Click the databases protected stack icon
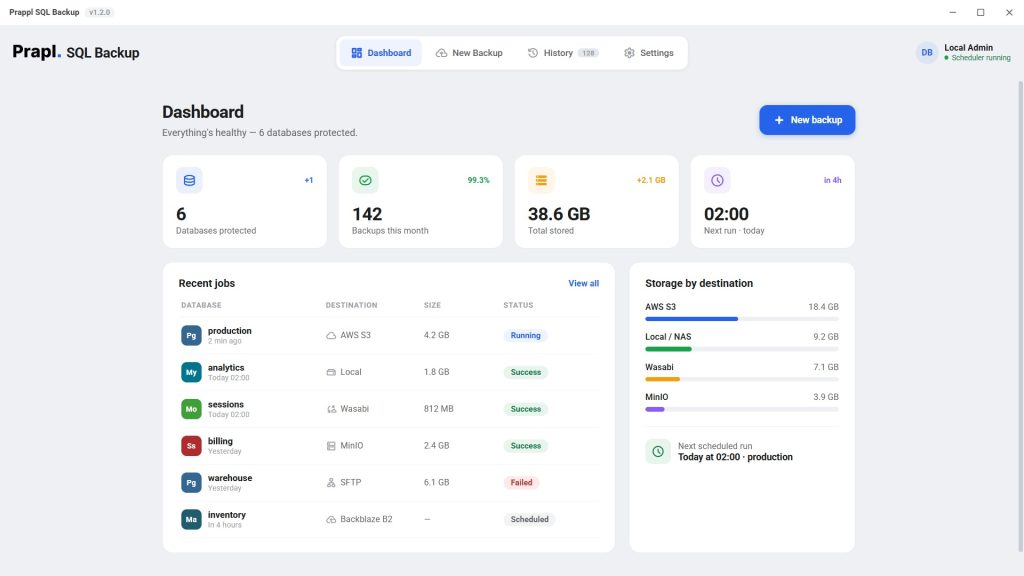Viewport: 1024px width, 576px height. [189, 180]
